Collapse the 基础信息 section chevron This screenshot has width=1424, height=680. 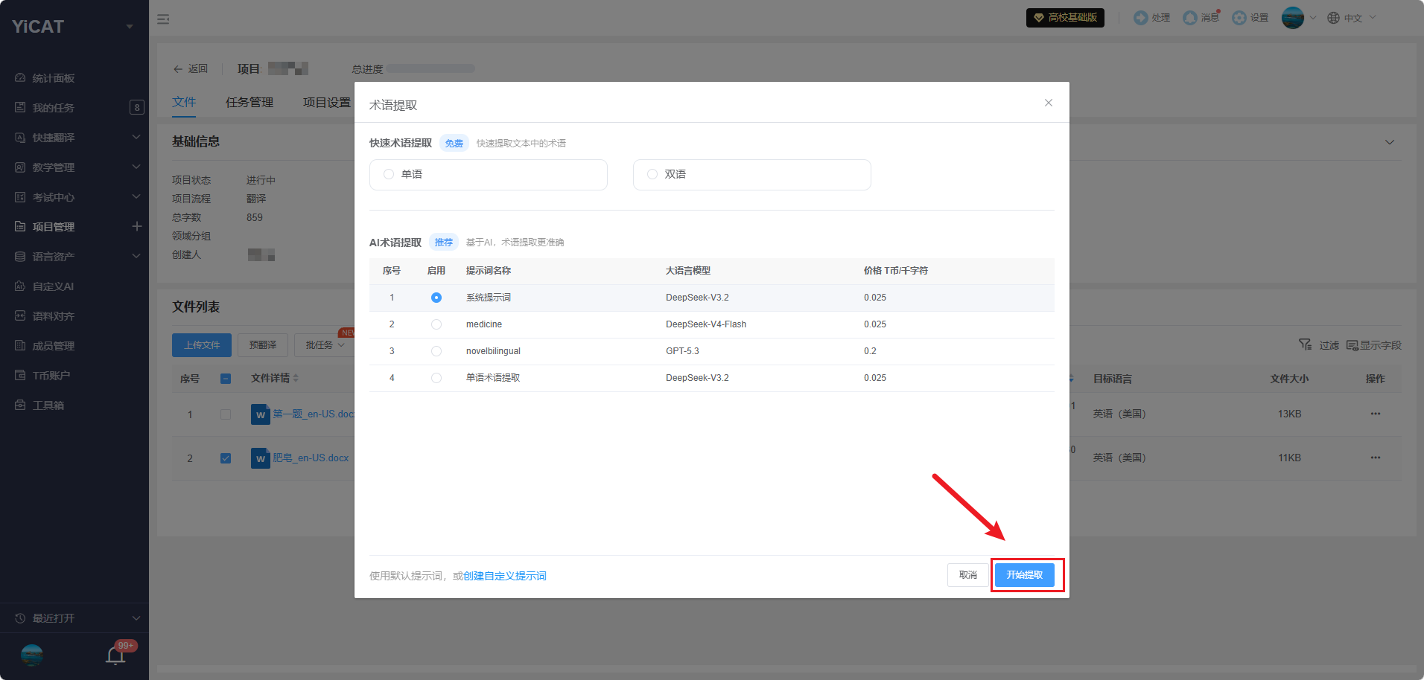(1389, 142)
